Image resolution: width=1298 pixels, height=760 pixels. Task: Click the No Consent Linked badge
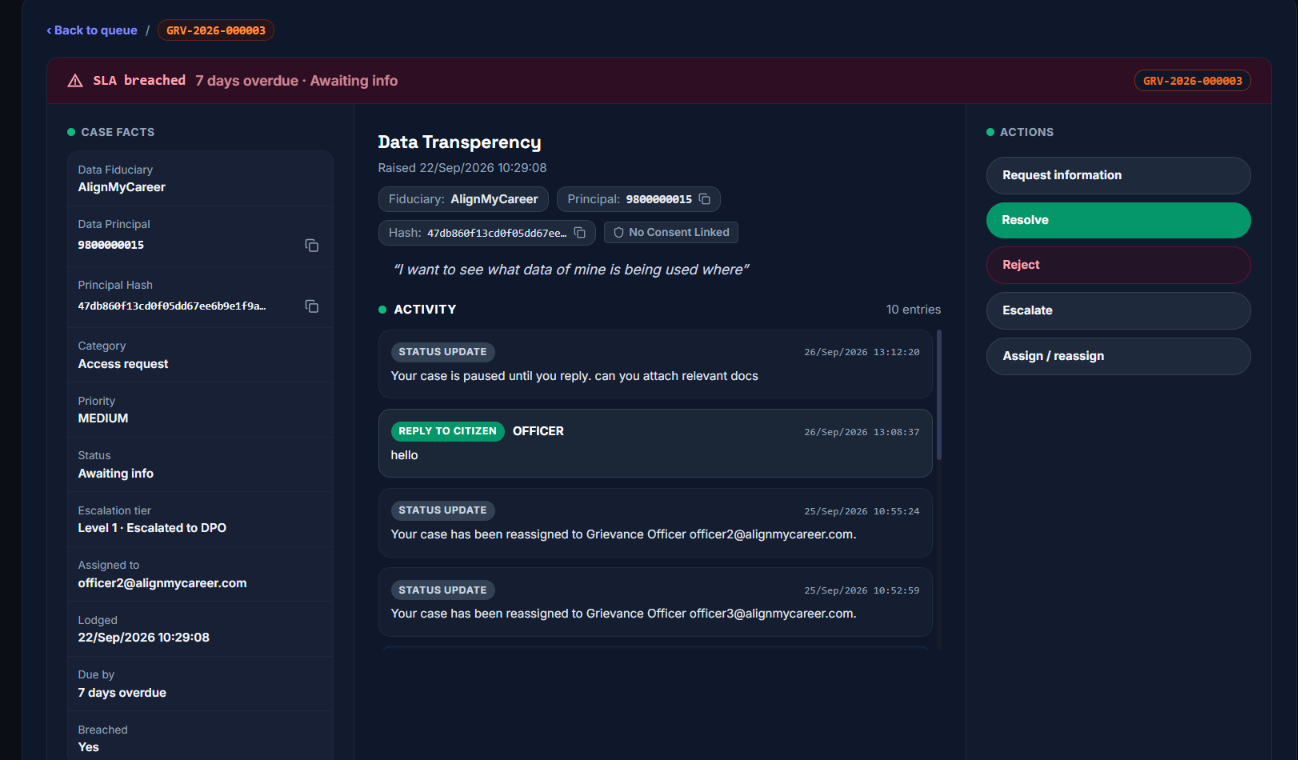pos(671,232)
